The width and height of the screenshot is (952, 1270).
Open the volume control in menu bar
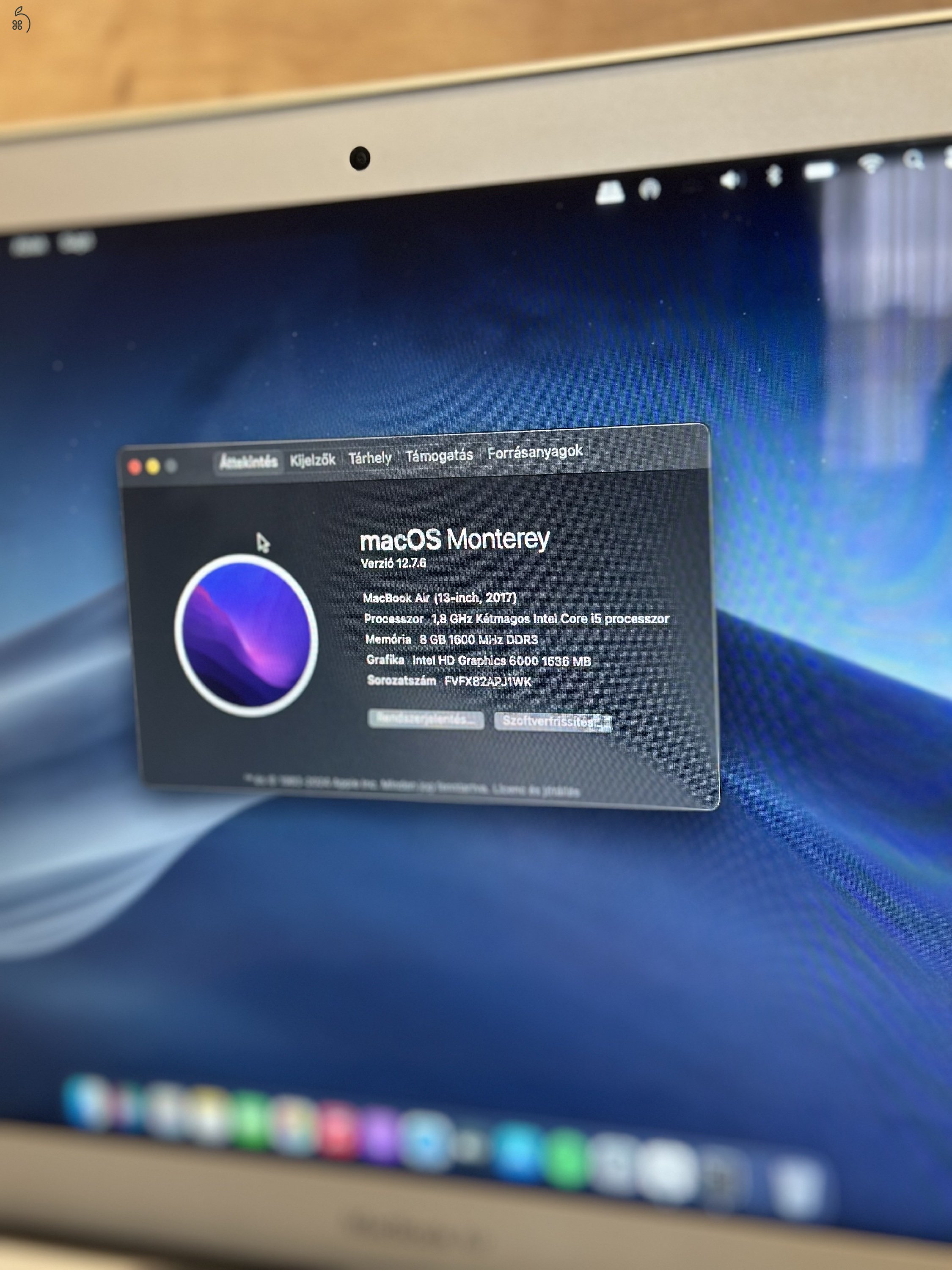(x=730, y=180)
